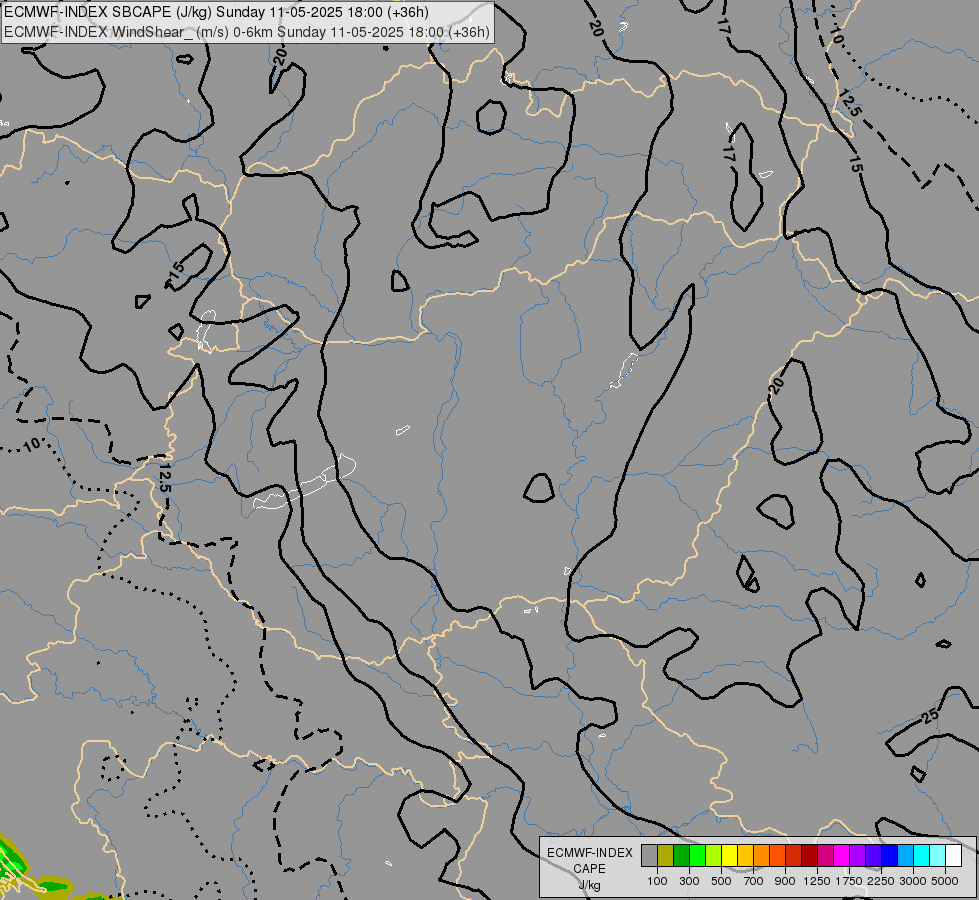This screenshot has height=900, width=979.
Task: Click the legend value 900
Action: 785,881
